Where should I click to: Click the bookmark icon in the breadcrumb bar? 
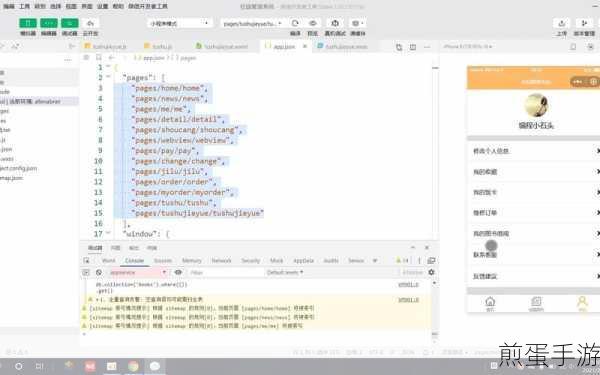99,58
